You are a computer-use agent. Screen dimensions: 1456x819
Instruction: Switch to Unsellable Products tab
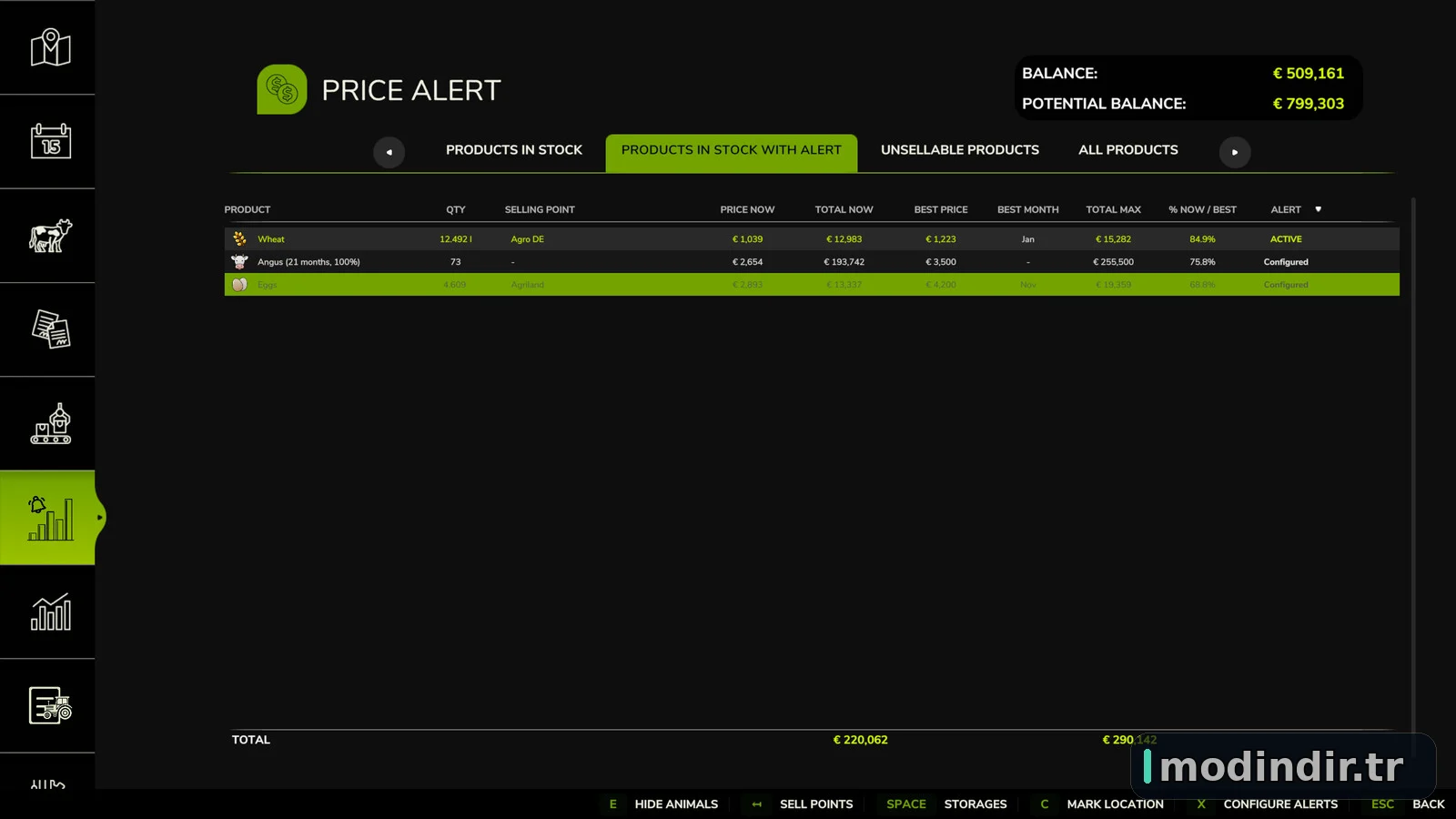click(960, 150)
